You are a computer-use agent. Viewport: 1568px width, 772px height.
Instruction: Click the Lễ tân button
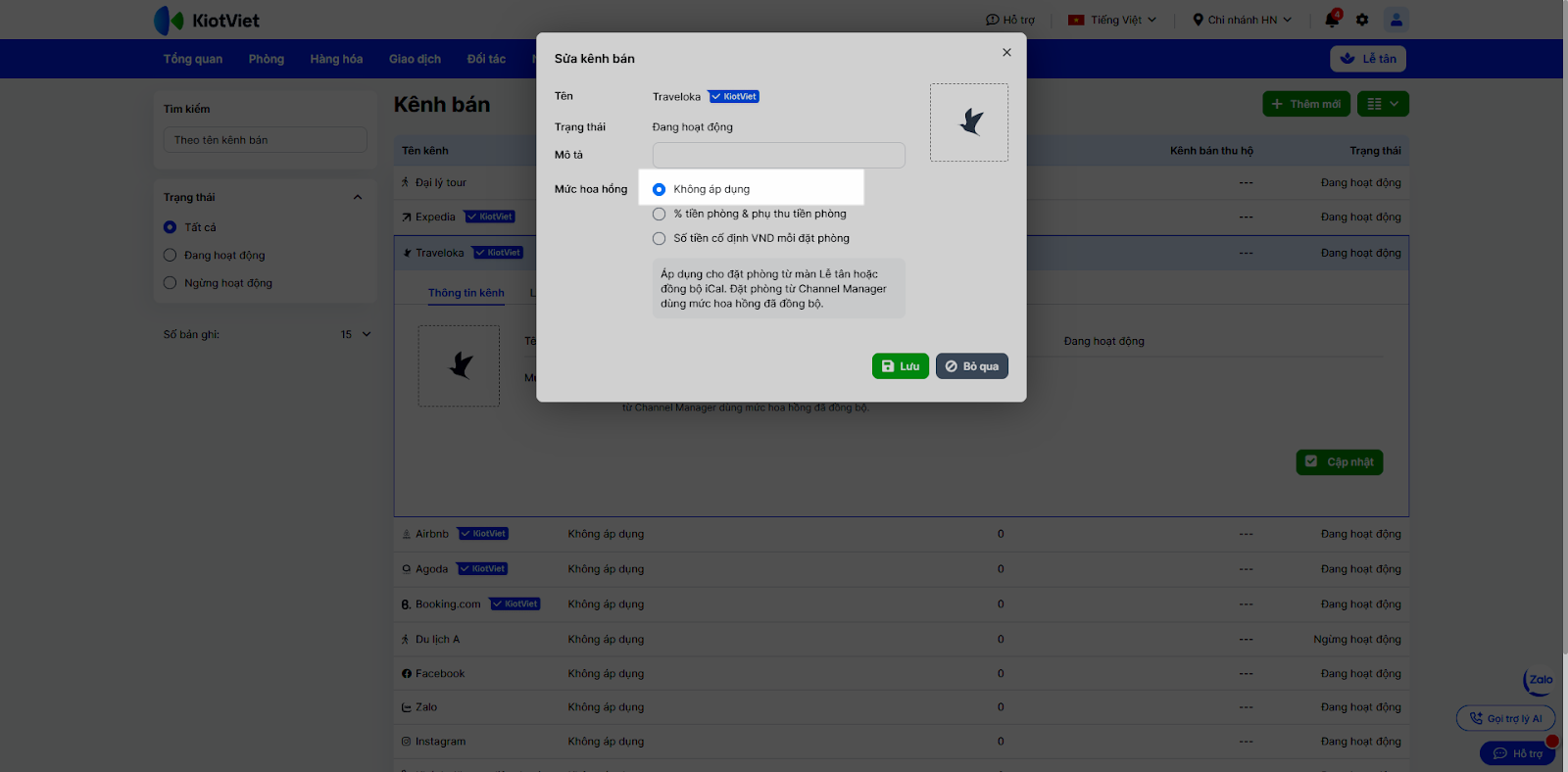tap(1368, 59)
